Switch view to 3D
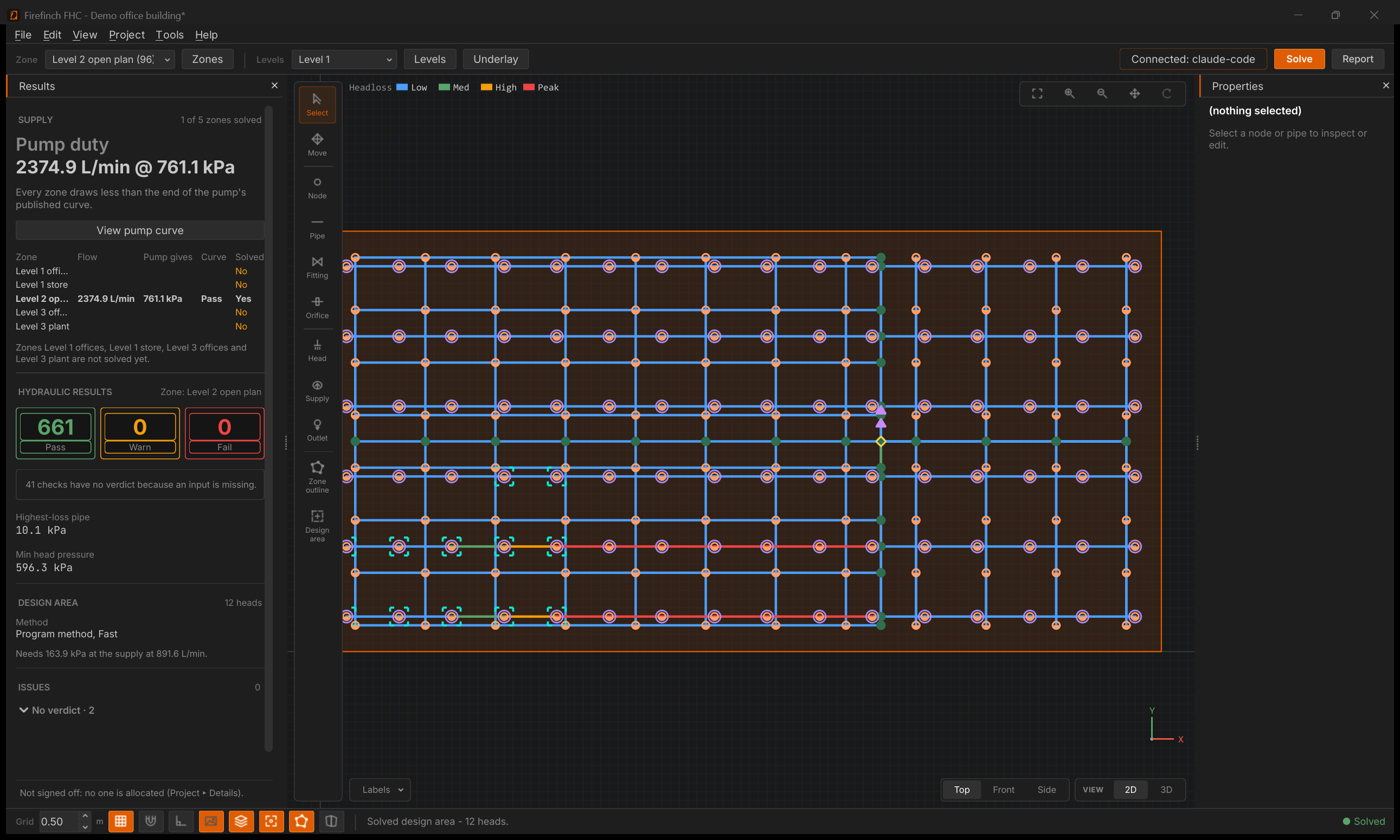1400x840 pixels. click(1166, 790)
